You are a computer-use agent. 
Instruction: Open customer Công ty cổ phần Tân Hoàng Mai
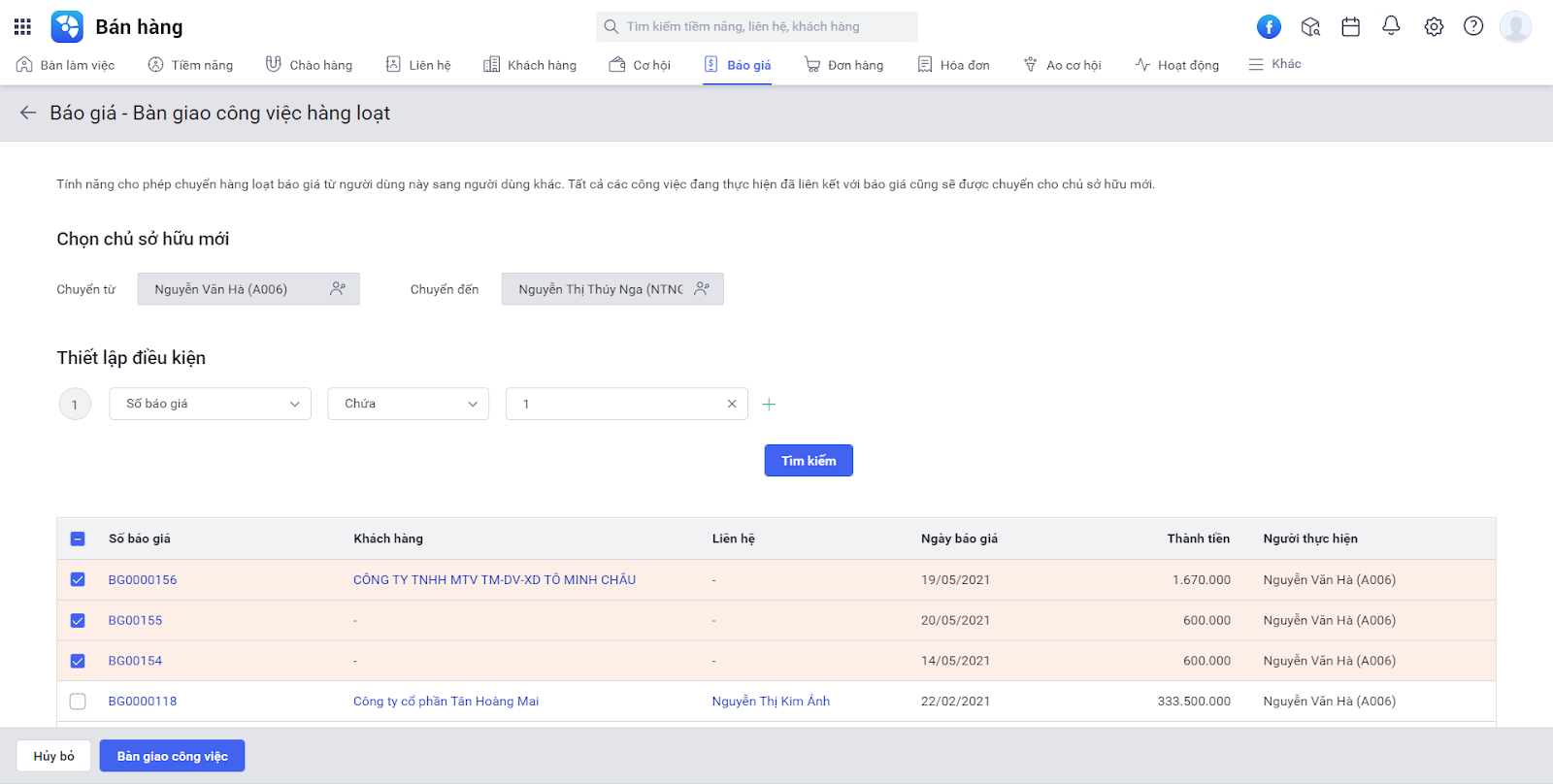[x=446, y=702]
